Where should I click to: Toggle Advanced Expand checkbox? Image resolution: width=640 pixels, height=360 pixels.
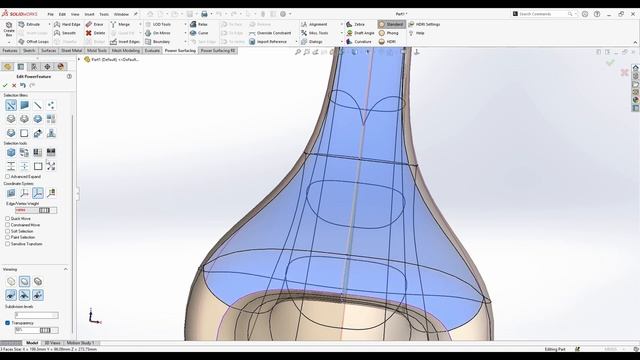point(7,176)
